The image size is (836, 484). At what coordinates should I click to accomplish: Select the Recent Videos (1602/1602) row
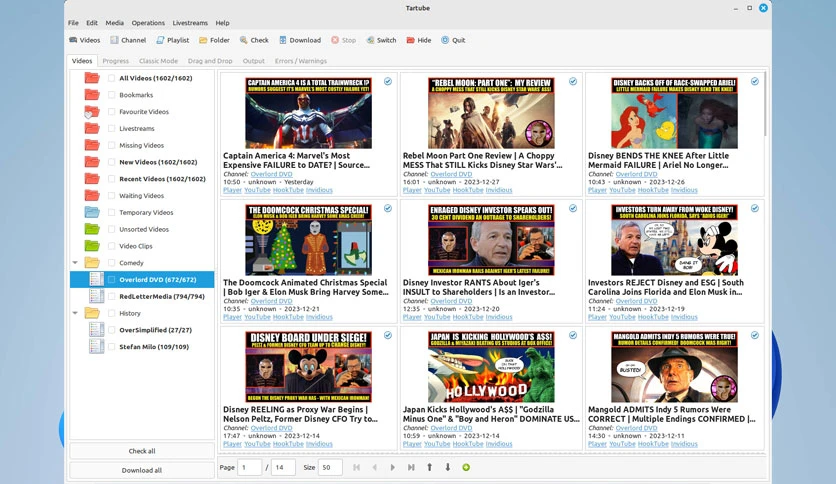click(142, 179)
